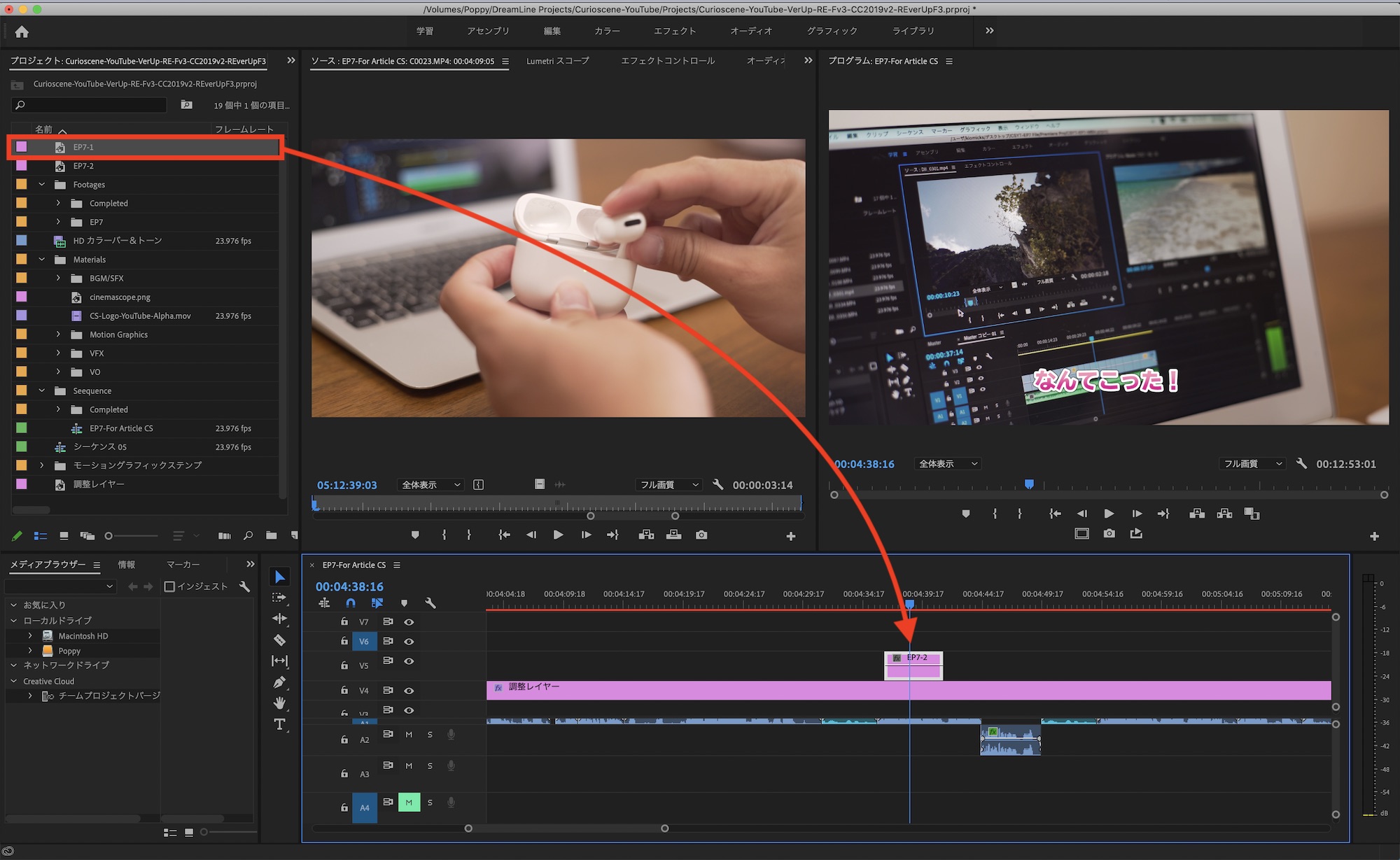This screenshot has height=860, width=1400.
Task: Open timeline wrench display settings
Action: tap(430, 603)
